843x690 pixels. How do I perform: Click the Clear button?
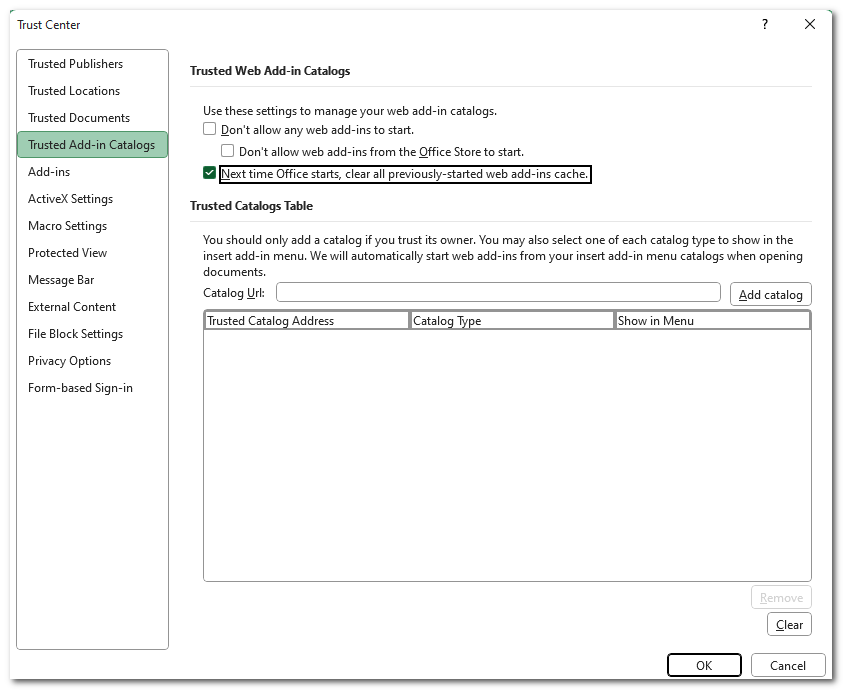(x=789, y=625)
